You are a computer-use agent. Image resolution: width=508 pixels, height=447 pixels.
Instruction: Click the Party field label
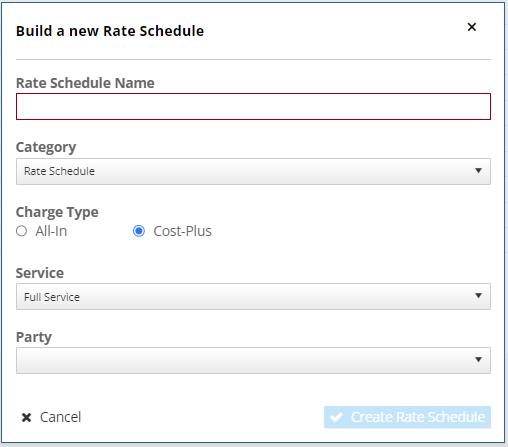click(34, 337)
